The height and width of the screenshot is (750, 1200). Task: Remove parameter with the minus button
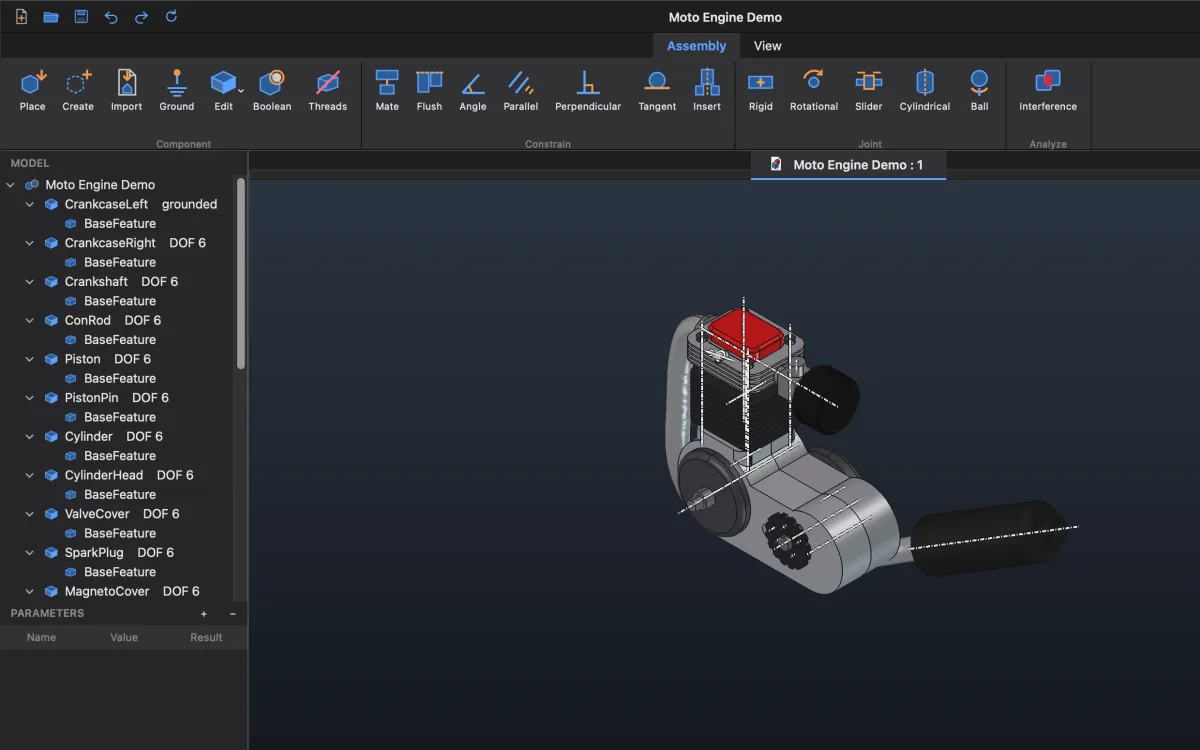click(233, 614)
